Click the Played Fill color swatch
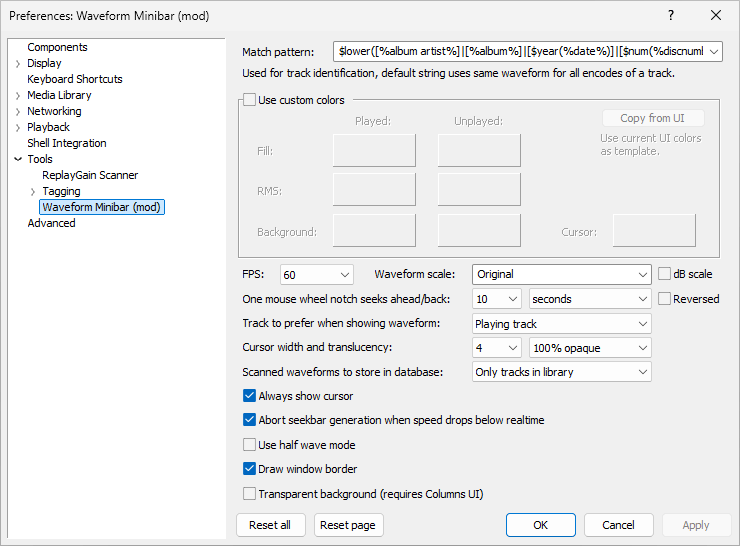This screenshot has height=546, width=740. point(374,150)
